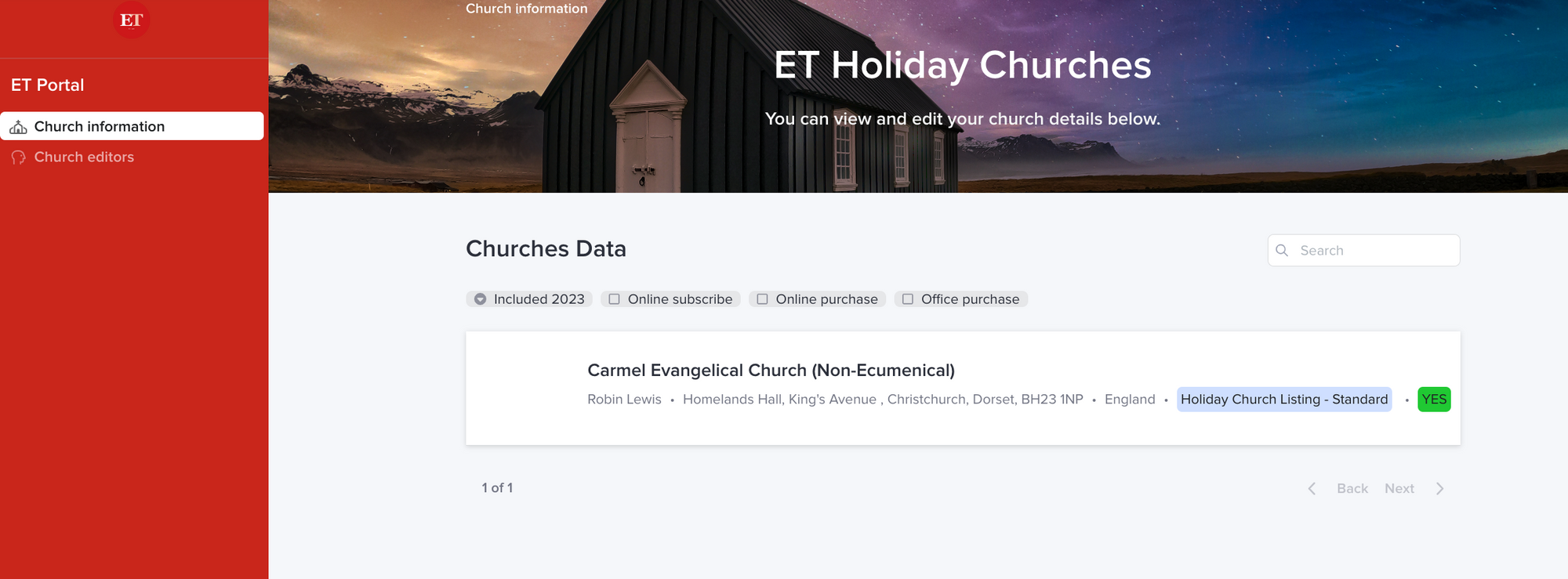This screenshot has height=579, width=1568.
Task: Click the ET logo in the sidebar
Action: coord(131,20)
